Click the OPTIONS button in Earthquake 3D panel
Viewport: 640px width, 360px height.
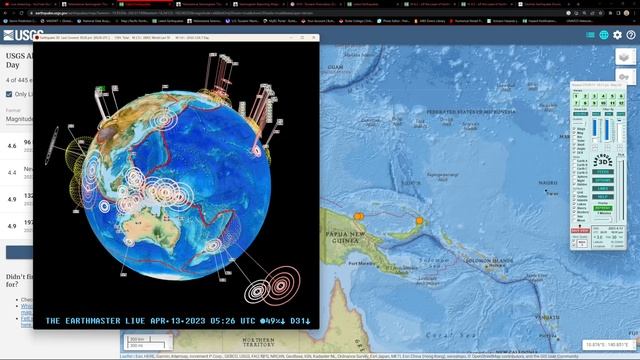[603, 180]
